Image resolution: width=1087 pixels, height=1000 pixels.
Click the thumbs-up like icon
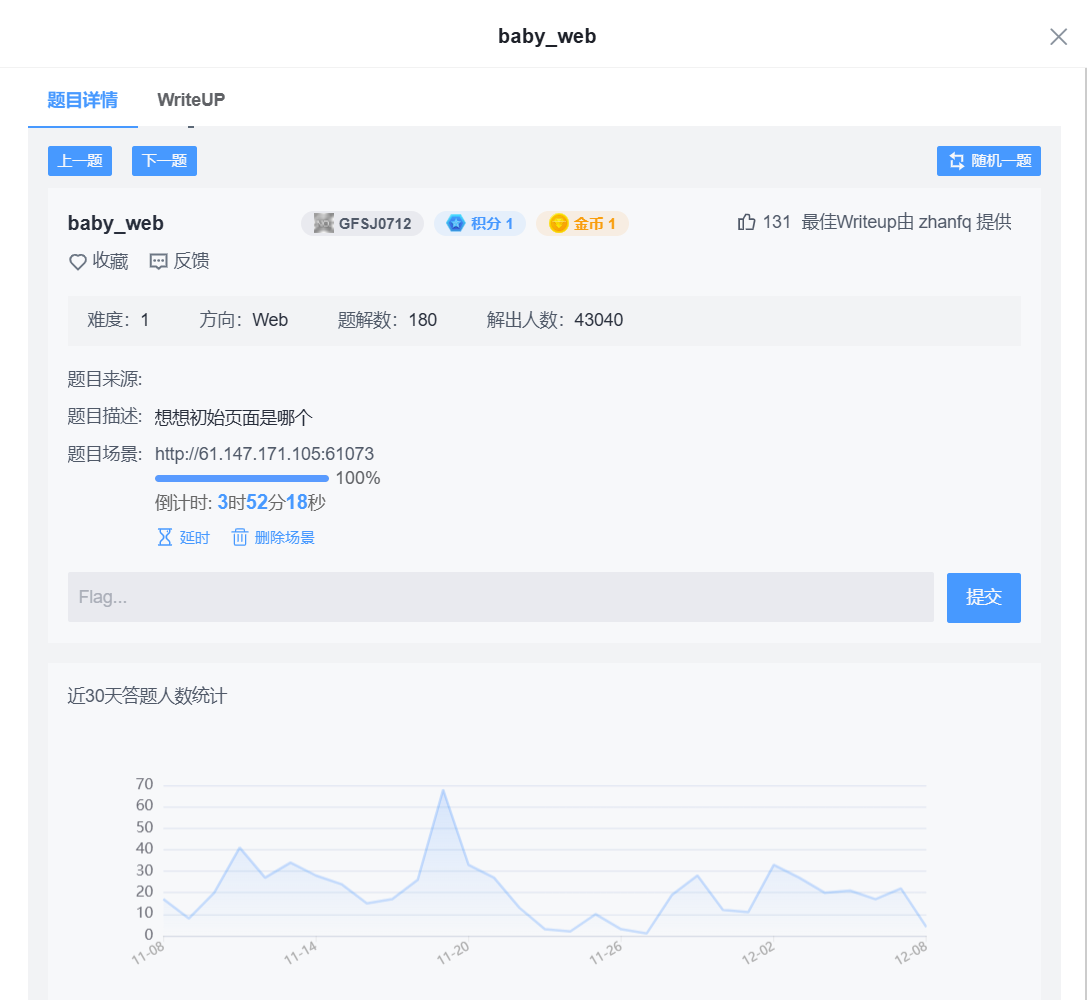point(746,222)
